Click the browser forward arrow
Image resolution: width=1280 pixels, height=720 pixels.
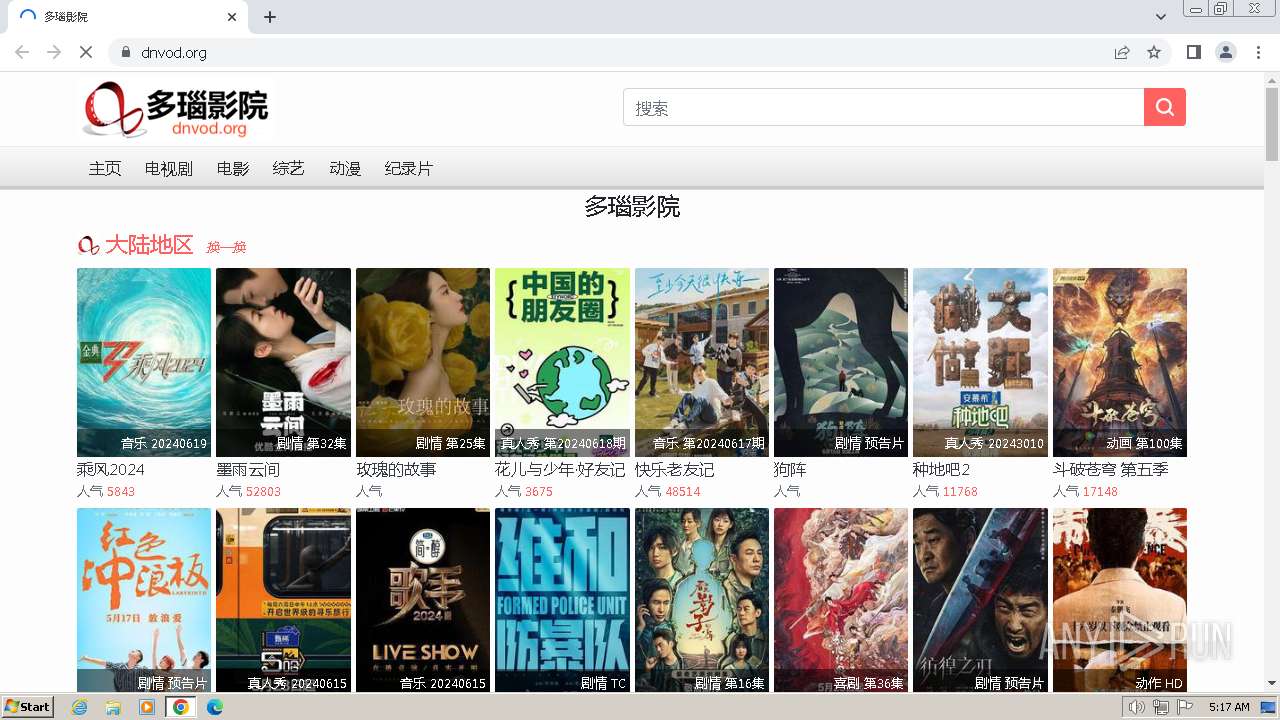tap(54, 52)
